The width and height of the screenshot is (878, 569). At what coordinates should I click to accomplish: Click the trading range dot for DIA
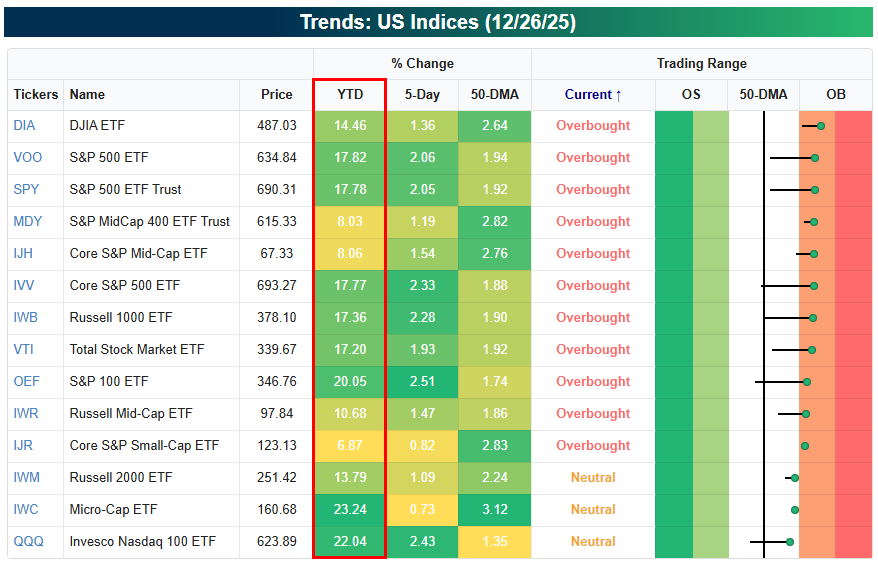click(x=820, y=126)
